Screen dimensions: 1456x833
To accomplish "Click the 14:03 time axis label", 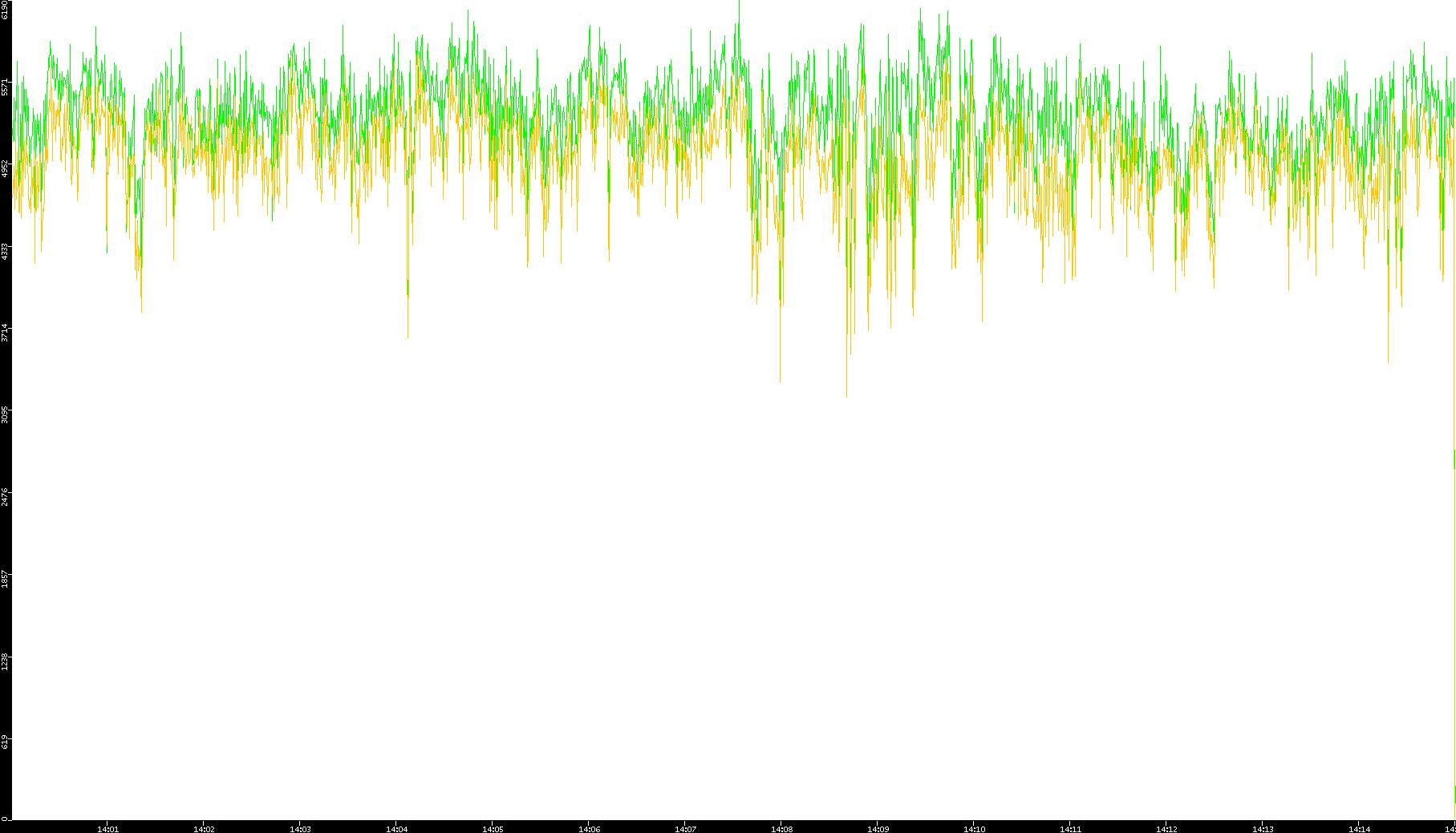I will pos(300,829).
